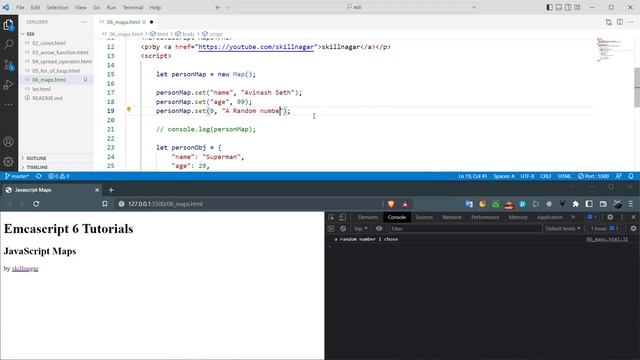Toggle the DevTools device toolbar
640x360 pixels.
pyautogui.click(x=342, y=217)
